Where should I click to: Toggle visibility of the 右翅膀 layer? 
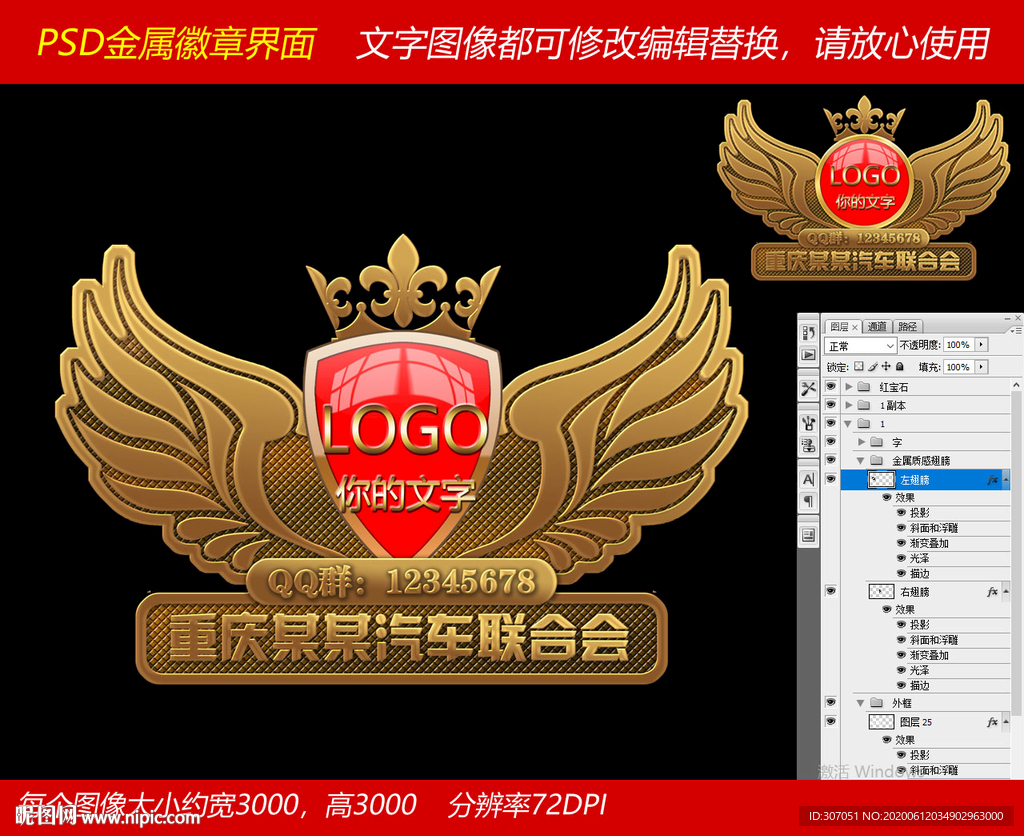pos(831,591)
